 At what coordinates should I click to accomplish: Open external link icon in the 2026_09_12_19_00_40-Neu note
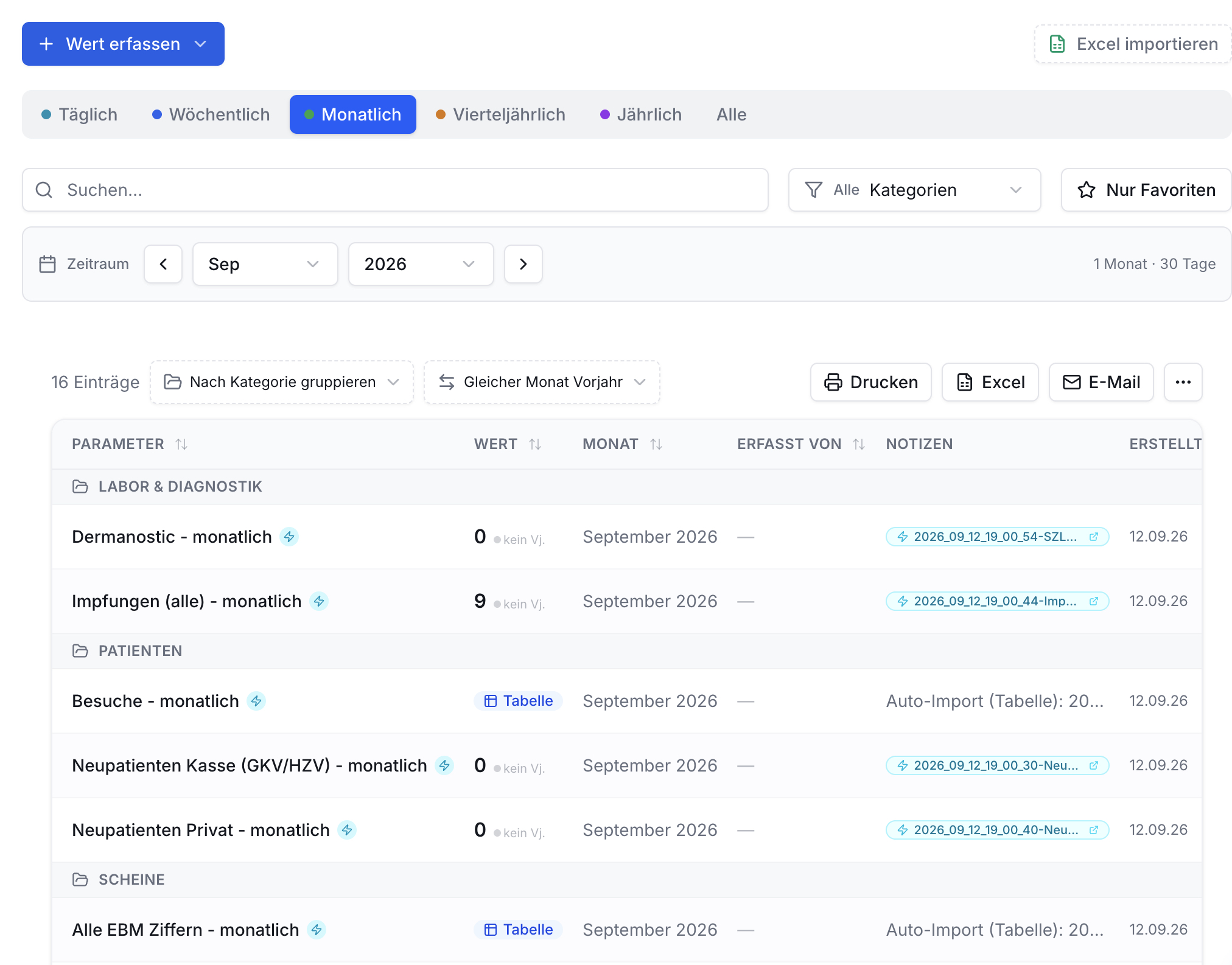1094,830
